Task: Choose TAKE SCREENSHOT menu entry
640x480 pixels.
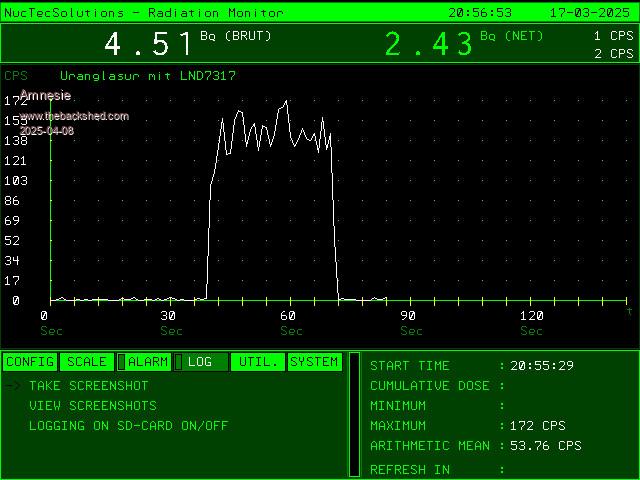Action: (x=88, y=386)
